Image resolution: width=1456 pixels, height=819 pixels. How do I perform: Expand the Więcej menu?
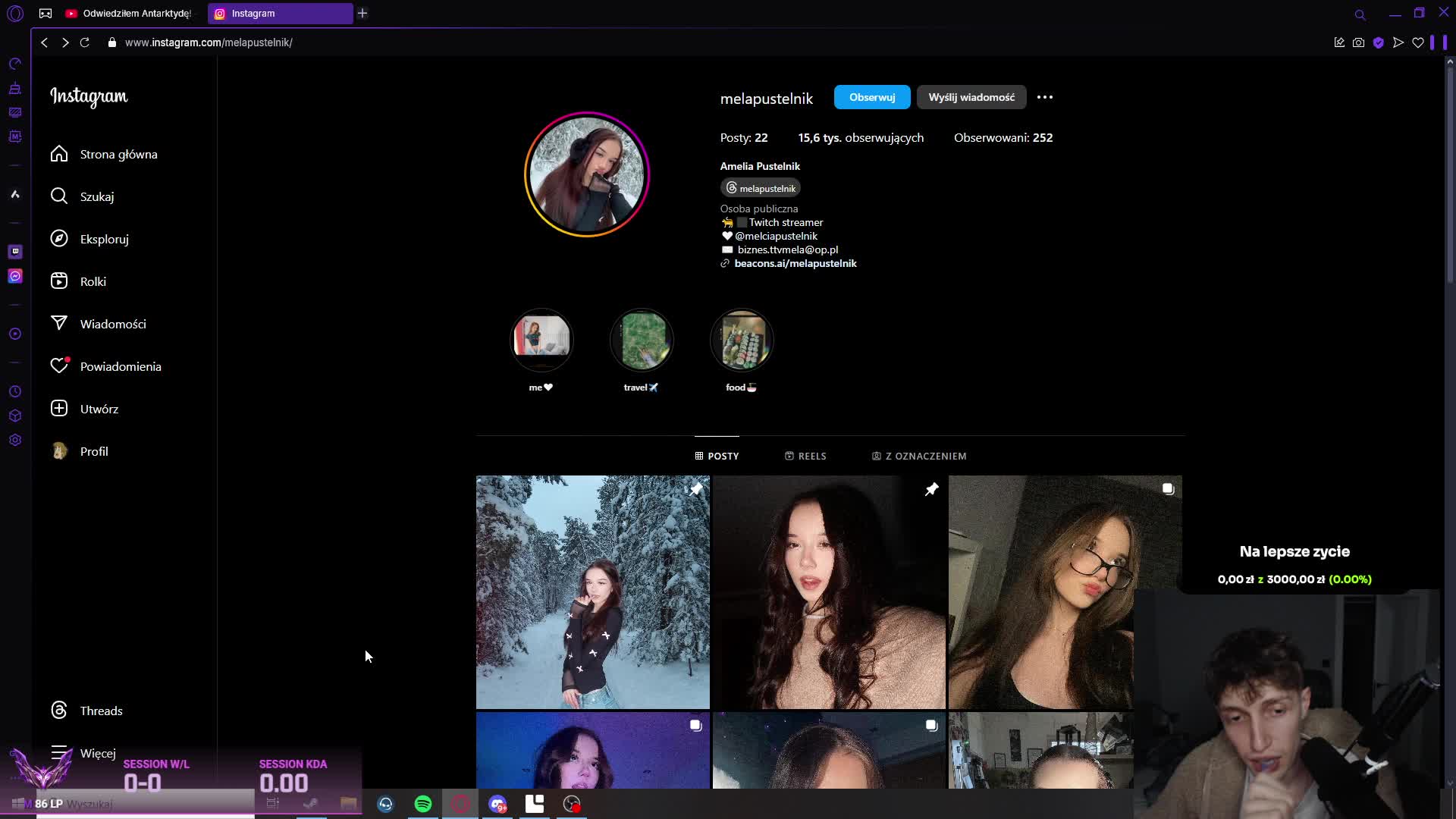83,753
